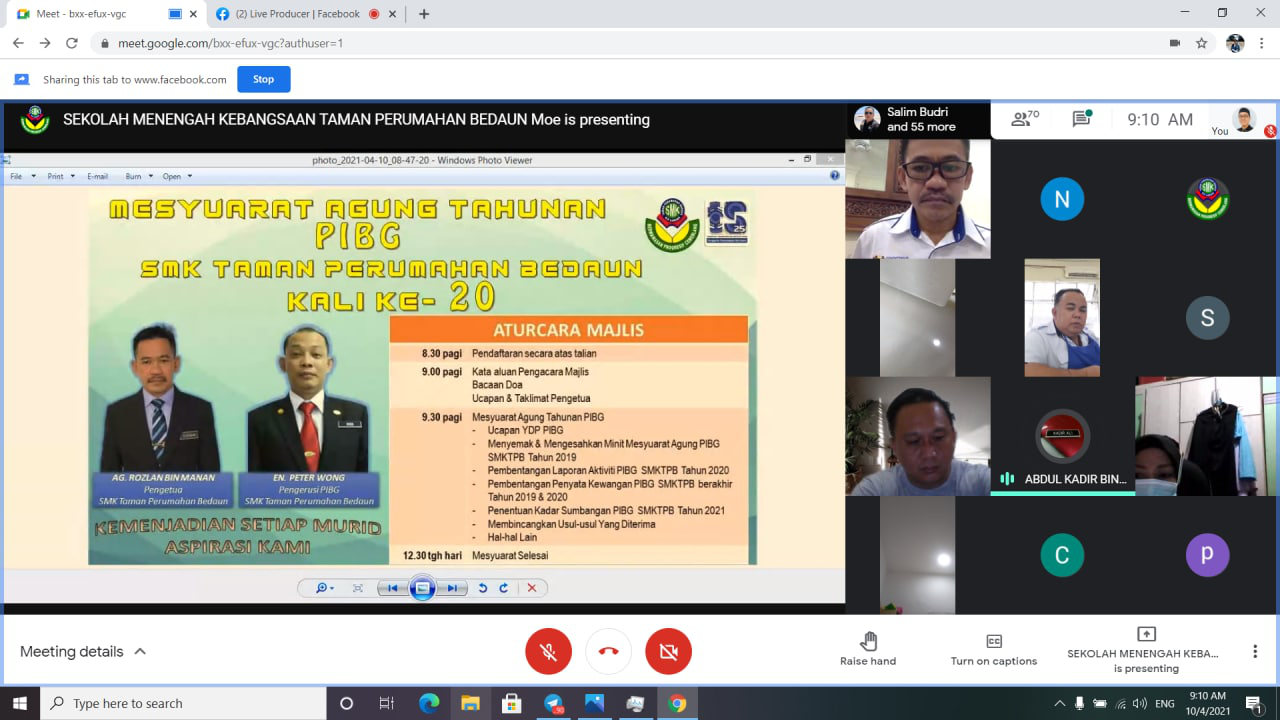This screenshot has height=720, width=1280.
Task: Open File Explorer from the taskbar
Action: pos(470,703)
